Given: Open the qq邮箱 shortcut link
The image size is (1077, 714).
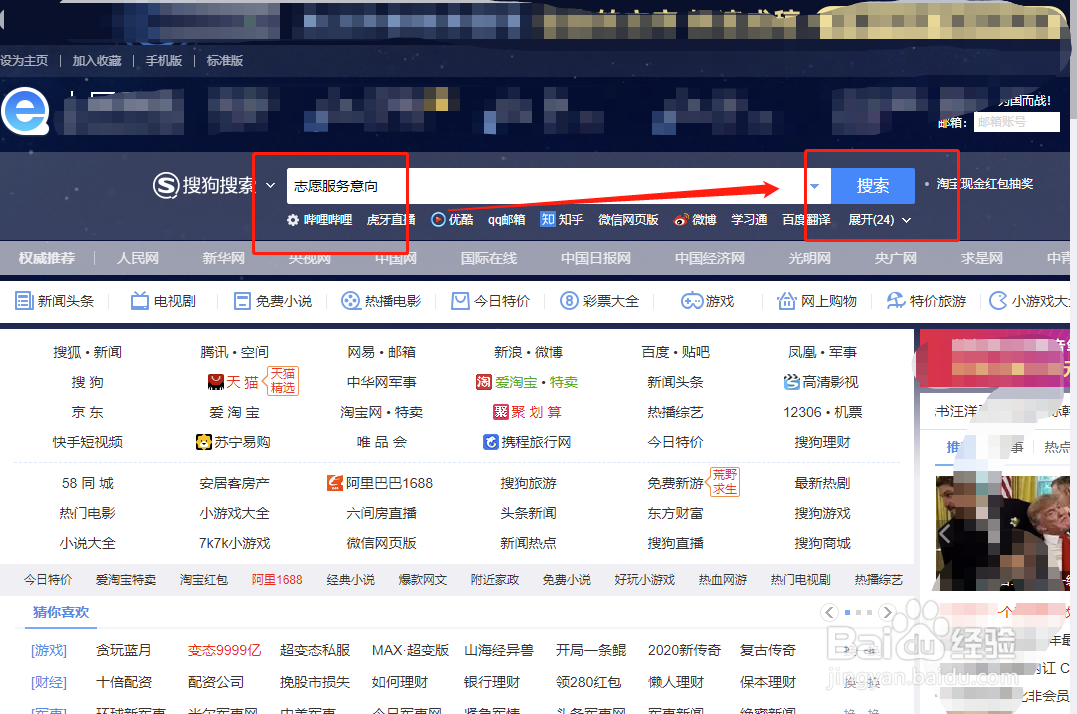Looking at the screenshot, I should (x=507, y=220).
